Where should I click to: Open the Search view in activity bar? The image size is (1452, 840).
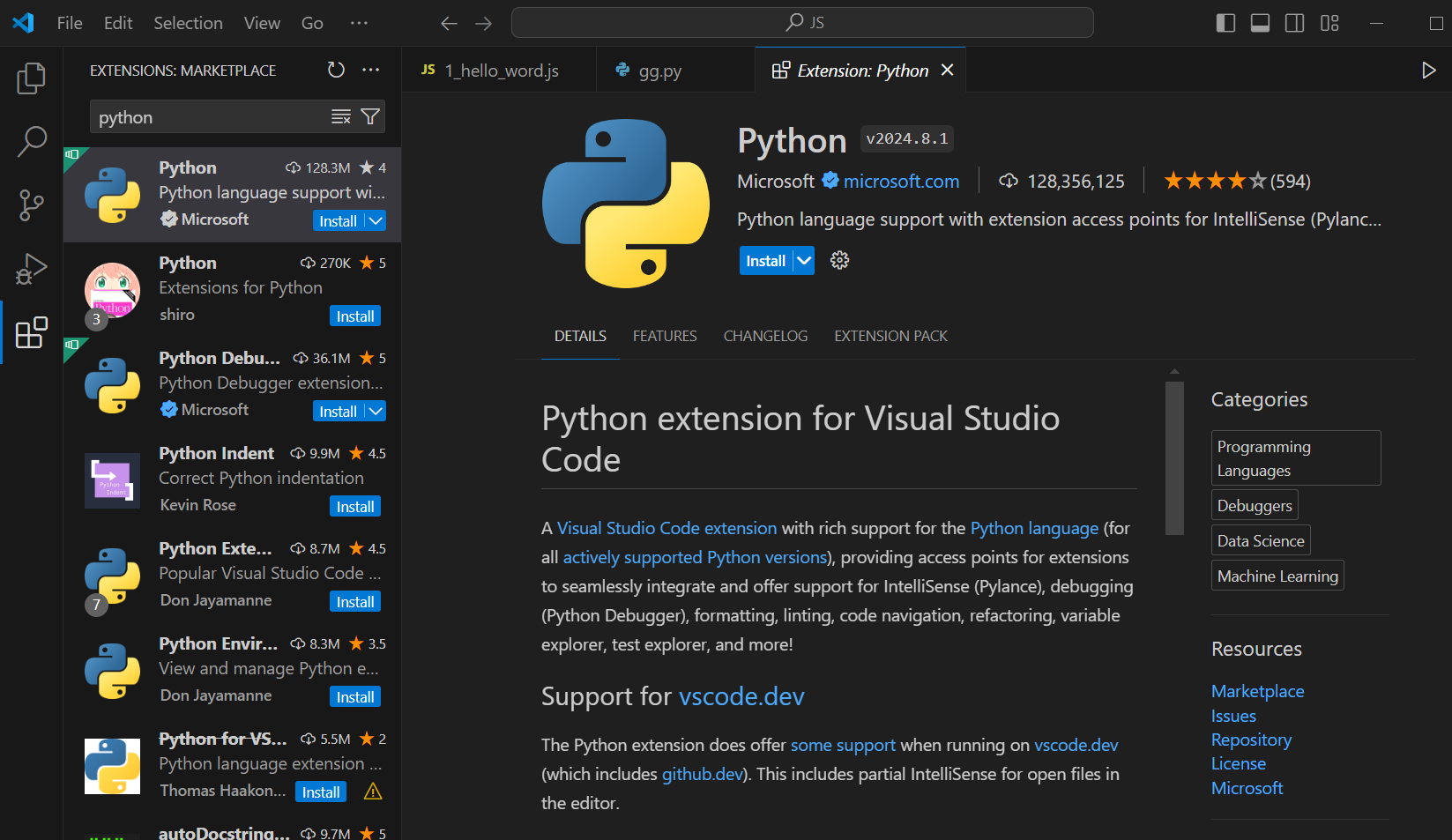click(x=31, y=141)
